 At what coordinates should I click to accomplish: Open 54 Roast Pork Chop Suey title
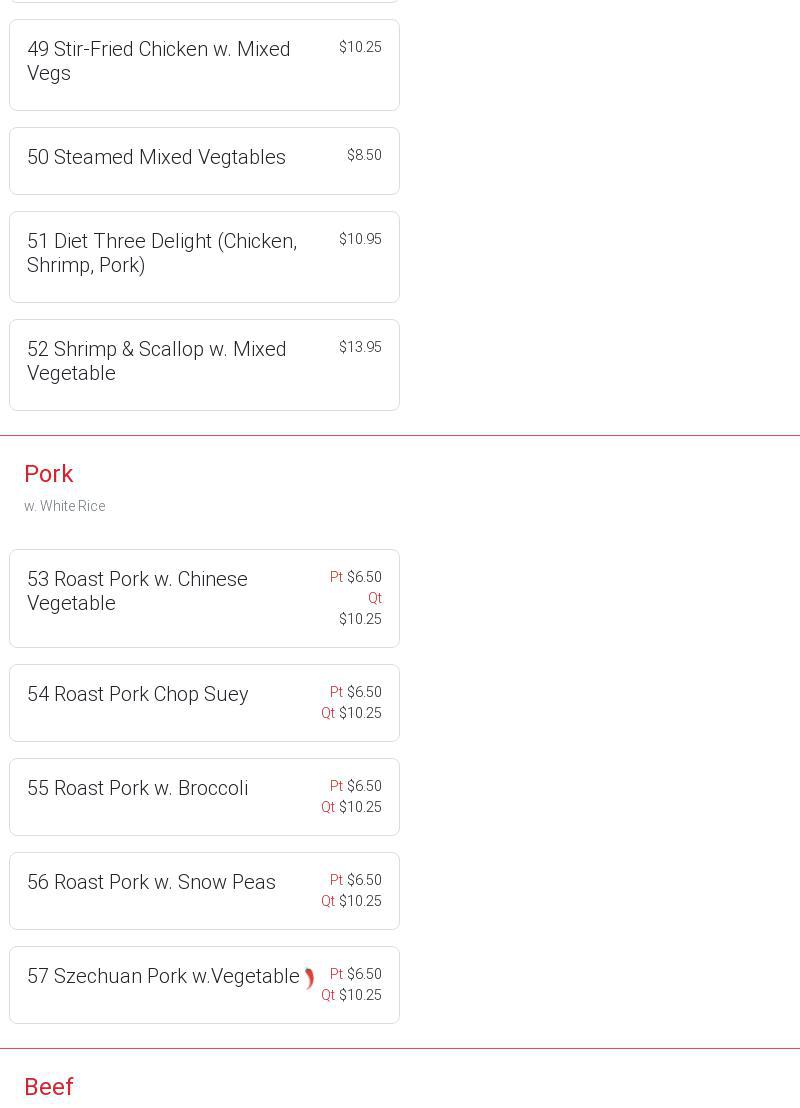pos(138,694)
